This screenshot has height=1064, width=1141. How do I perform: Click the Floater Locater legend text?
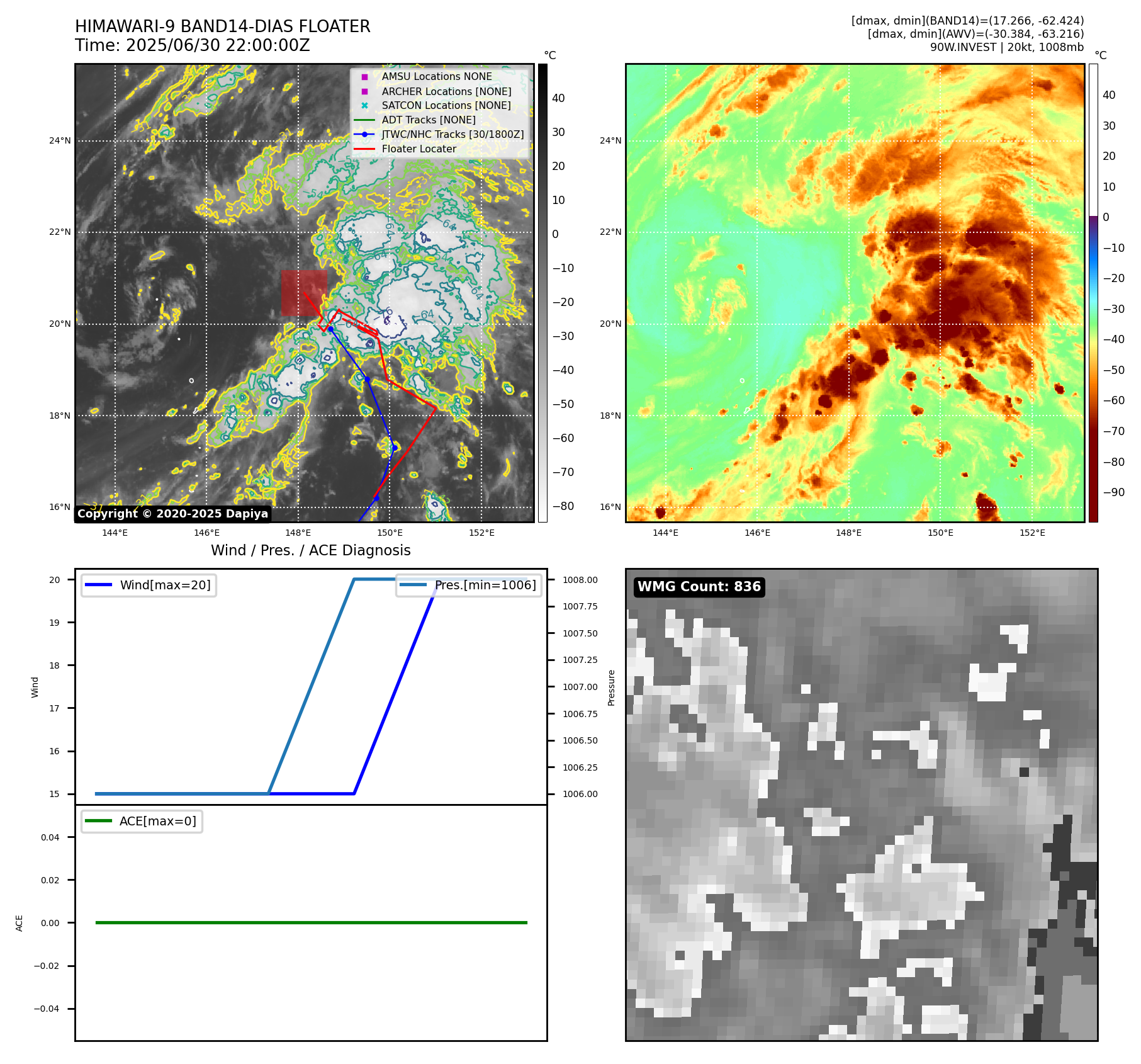click(x=419, y=149)
